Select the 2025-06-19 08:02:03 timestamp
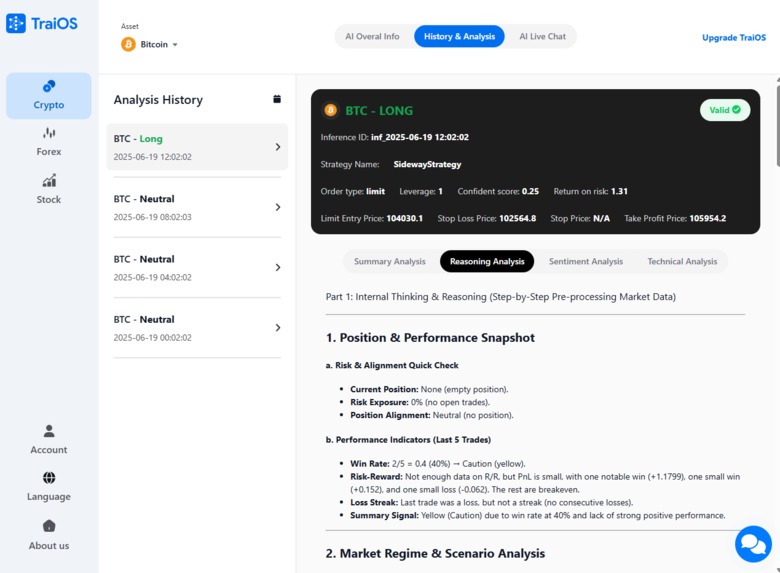The height and width of the screenshot is (573, 780). (x=152, y=217)
